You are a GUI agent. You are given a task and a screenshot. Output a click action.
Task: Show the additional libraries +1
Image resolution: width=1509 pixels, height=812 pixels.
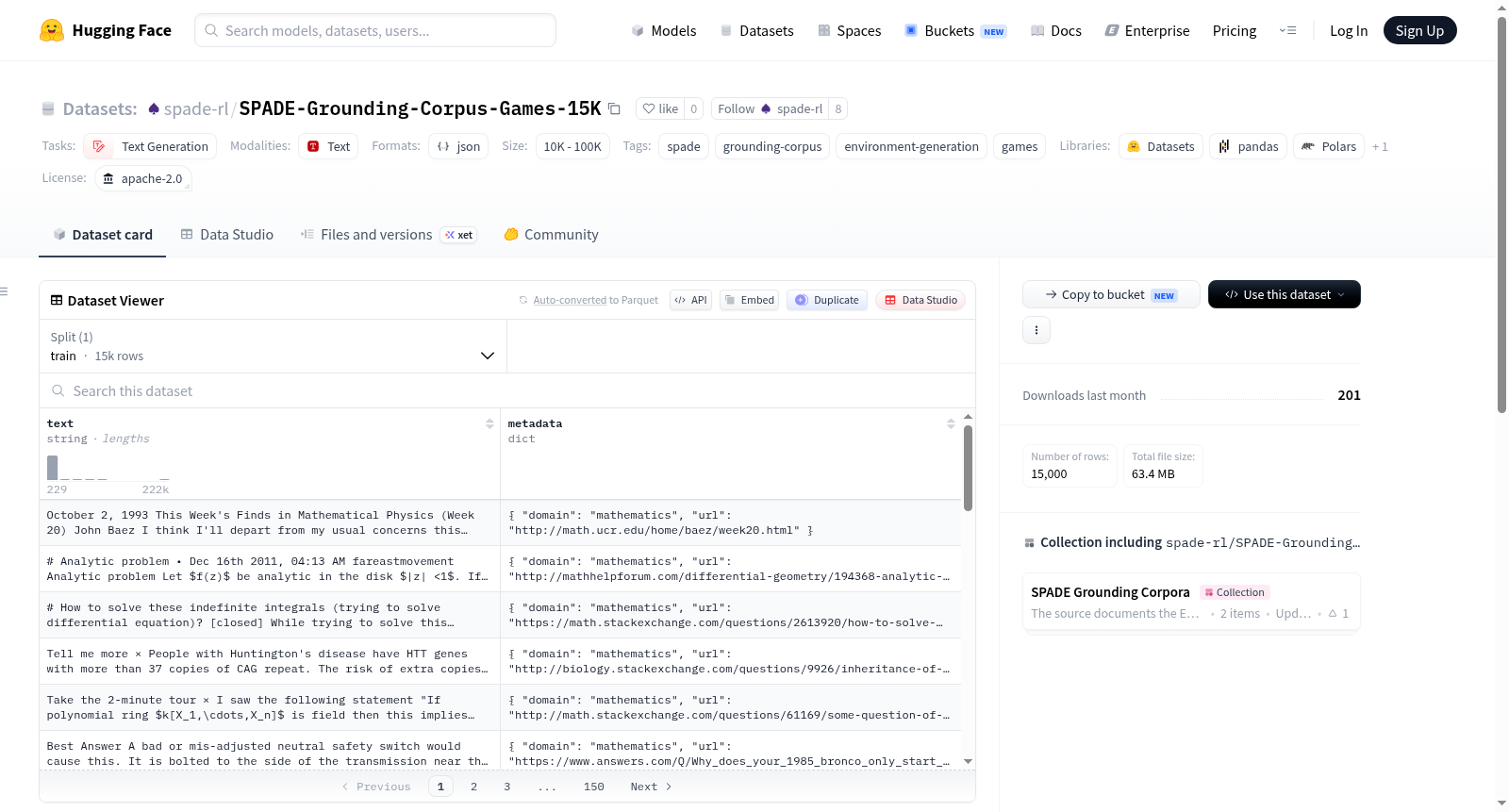pyautogui.click(x=1380, y=146)
